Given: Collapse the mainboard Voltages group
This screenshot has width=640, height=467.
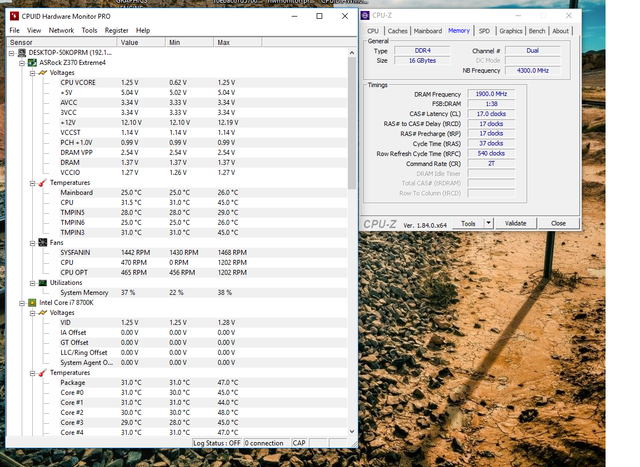Looking at the screenshot, I should point(32,73).
